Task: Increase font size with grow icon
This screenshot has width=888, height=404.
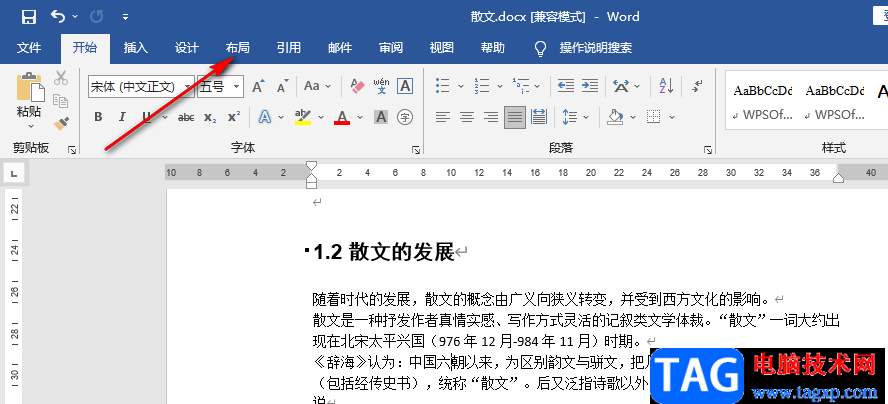Action: (258, 86)
